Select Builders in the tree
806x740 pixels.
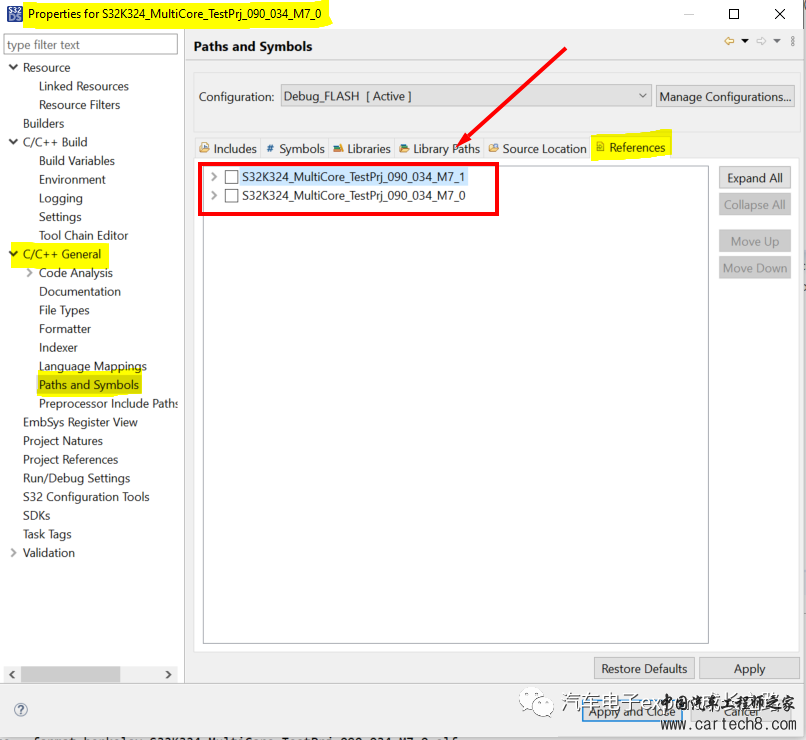[44, 123]
